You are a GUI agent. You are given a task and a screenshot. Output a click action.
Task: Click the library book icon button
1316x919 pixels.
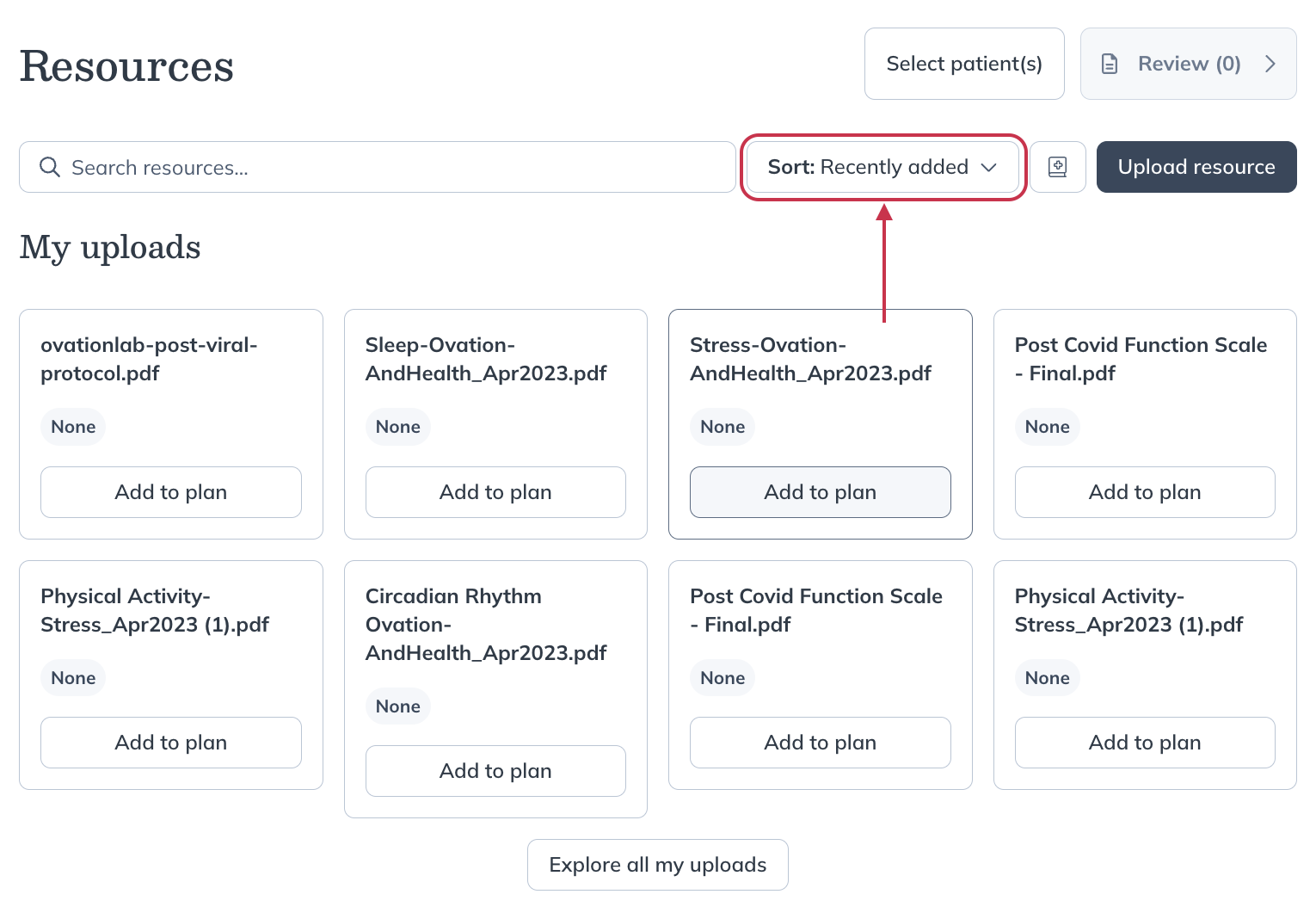1057,167
